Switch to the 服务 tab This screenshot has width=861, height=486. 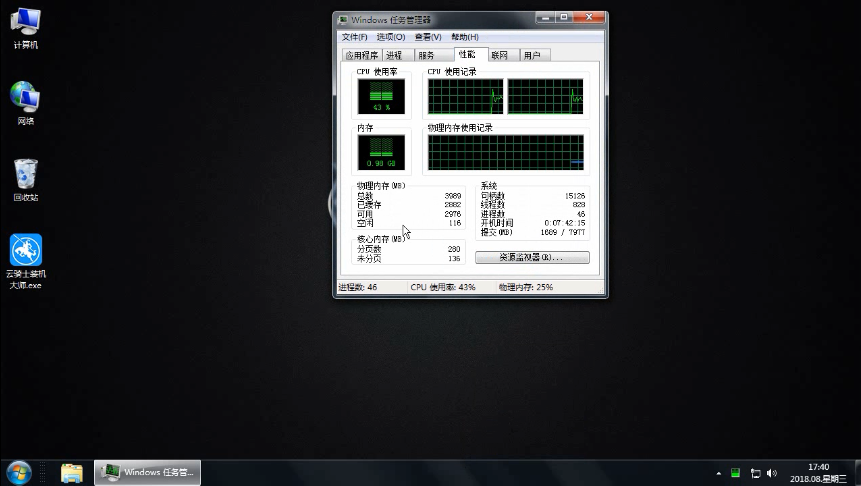click(x=433, y=55)
